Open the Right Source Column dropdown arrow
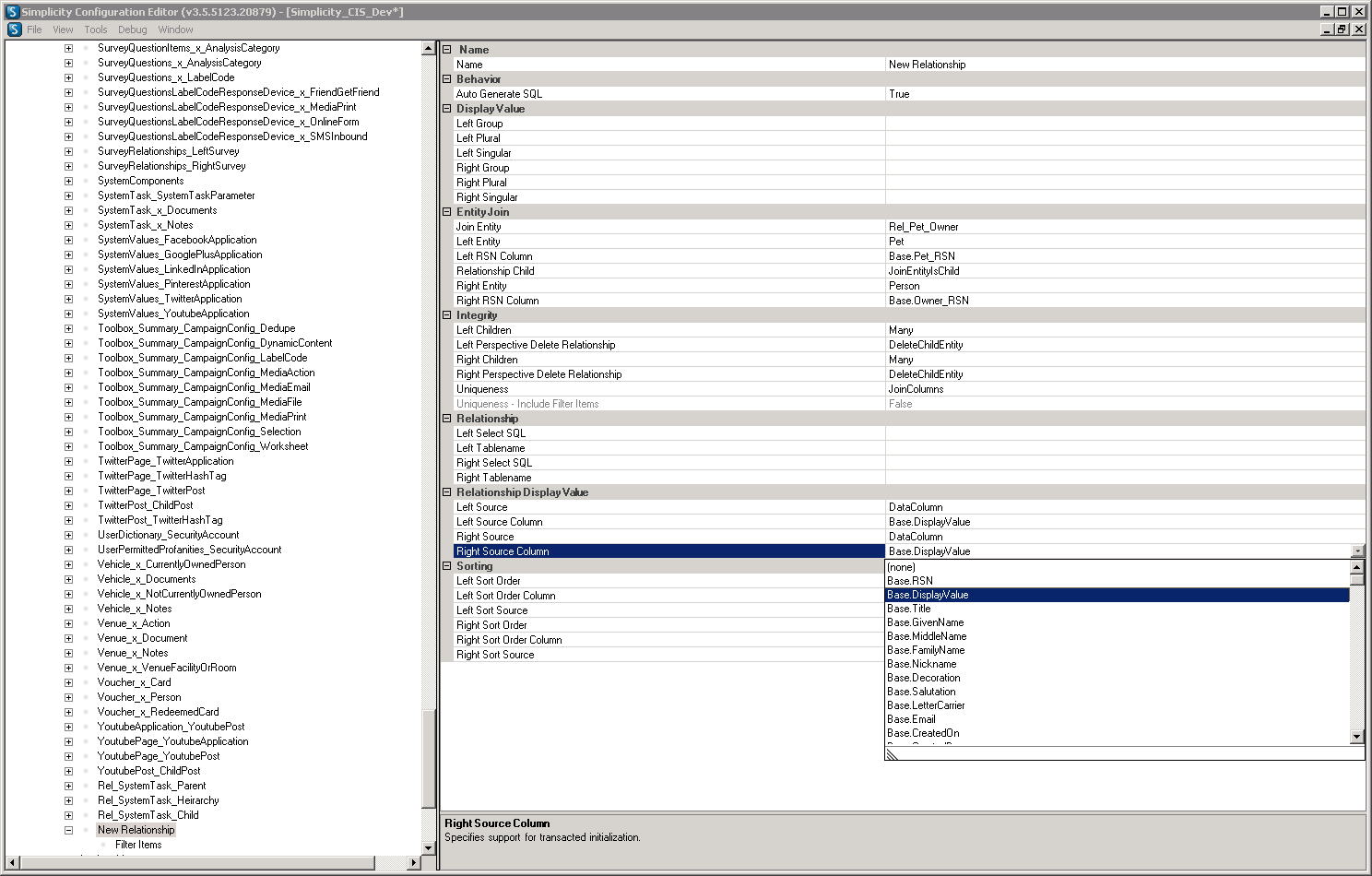1372x876 pixels. coord(1357,551)
